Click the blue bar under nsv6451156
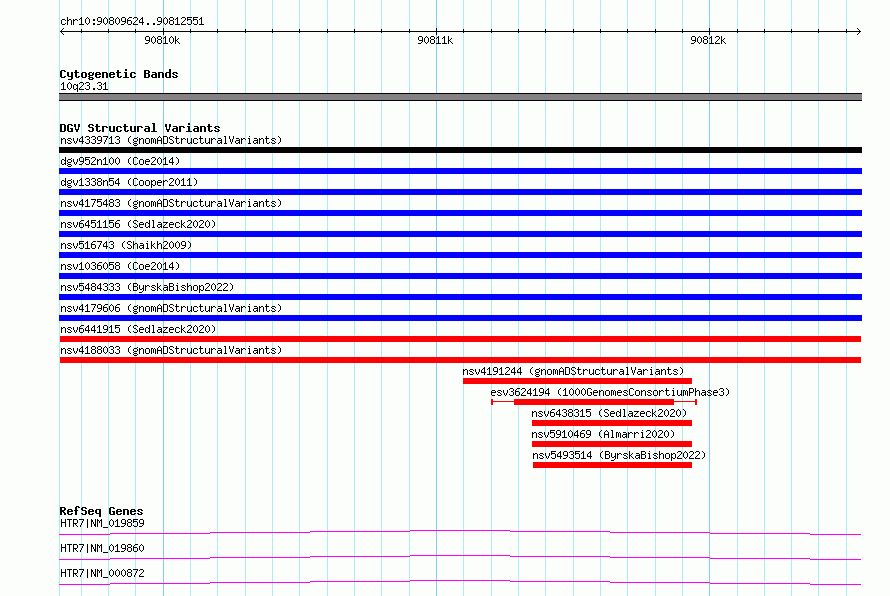Screen dimensions: 890x596 click(x=460, y=234)
